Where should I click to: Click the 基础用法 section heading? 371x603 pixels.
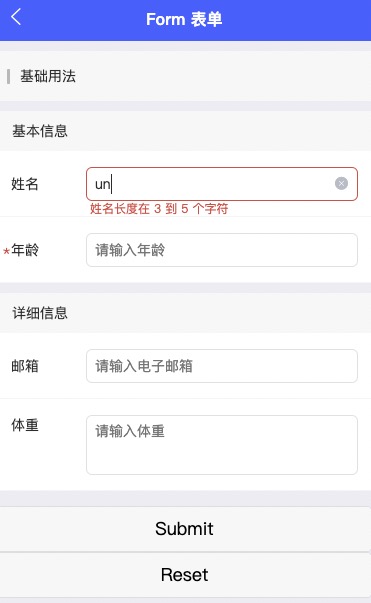pyautogui.click(x=48, y=76)
